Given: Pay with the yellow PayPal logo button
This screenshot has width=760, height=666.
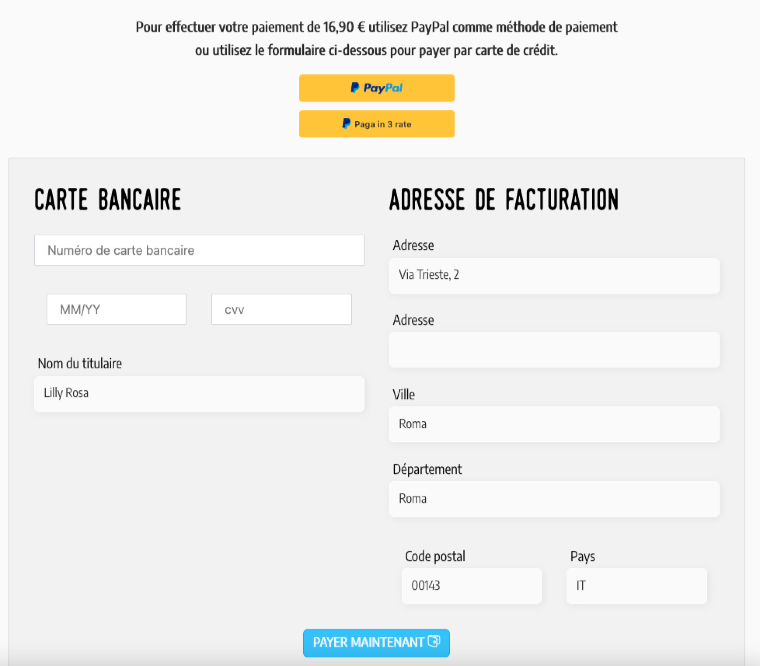Looking at the screenshot, I should [376, 88].
